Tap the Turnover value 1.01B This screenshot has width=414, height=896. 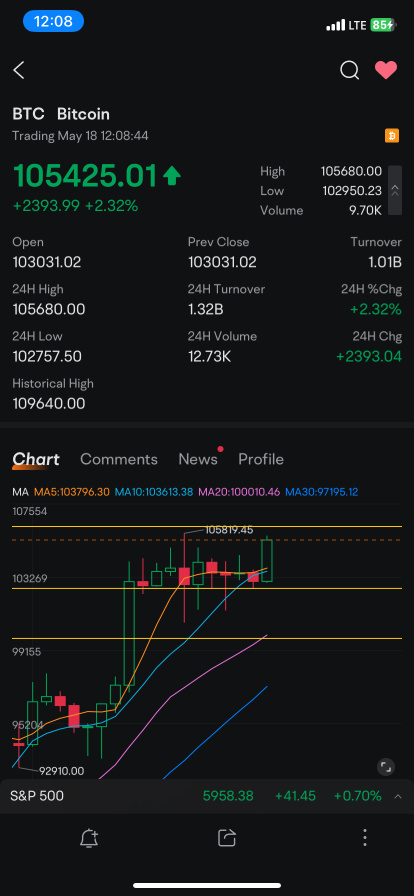(x=385, y=262)
